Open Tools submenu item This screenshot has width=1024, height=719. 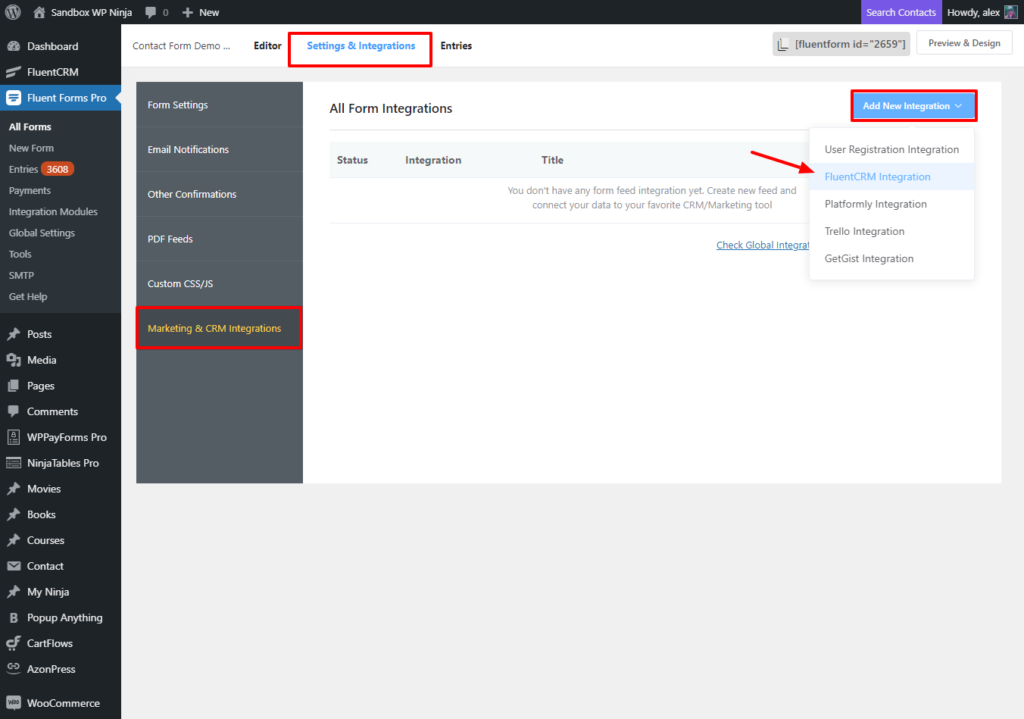click(20, 254)
